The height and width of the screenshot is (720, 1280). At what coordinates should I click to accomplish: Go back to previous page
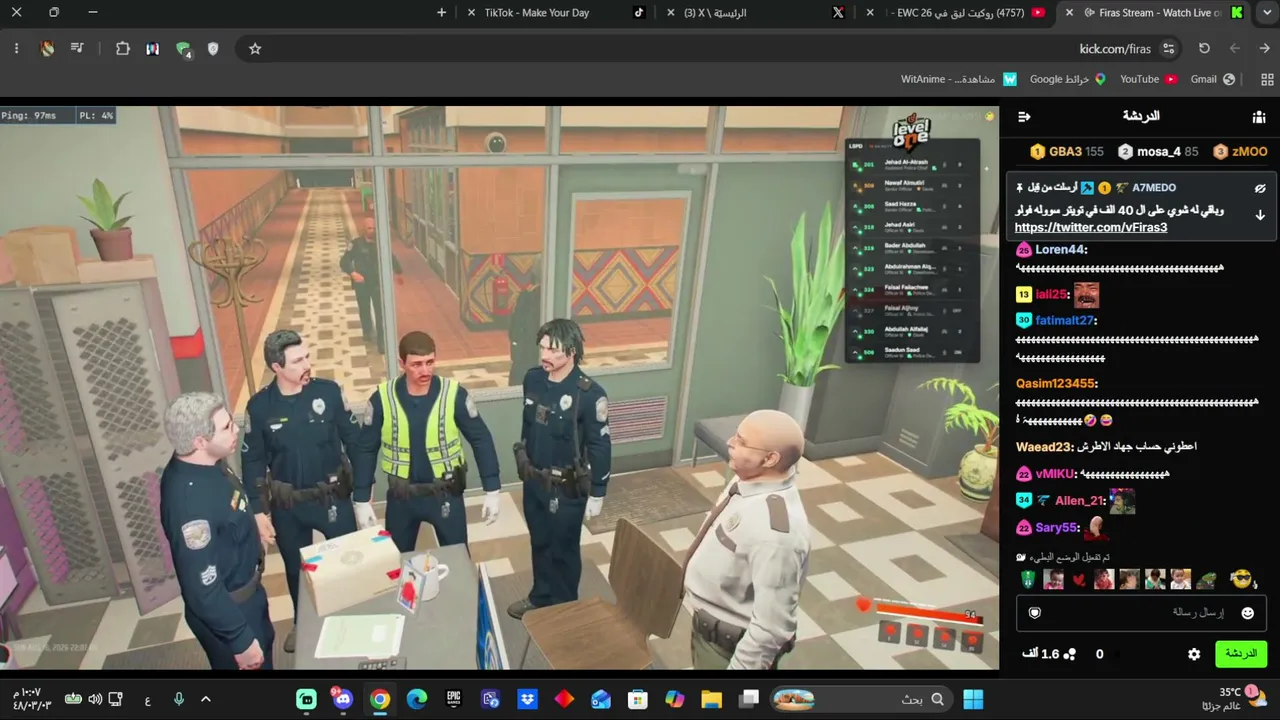click(x=1265, y=48)
